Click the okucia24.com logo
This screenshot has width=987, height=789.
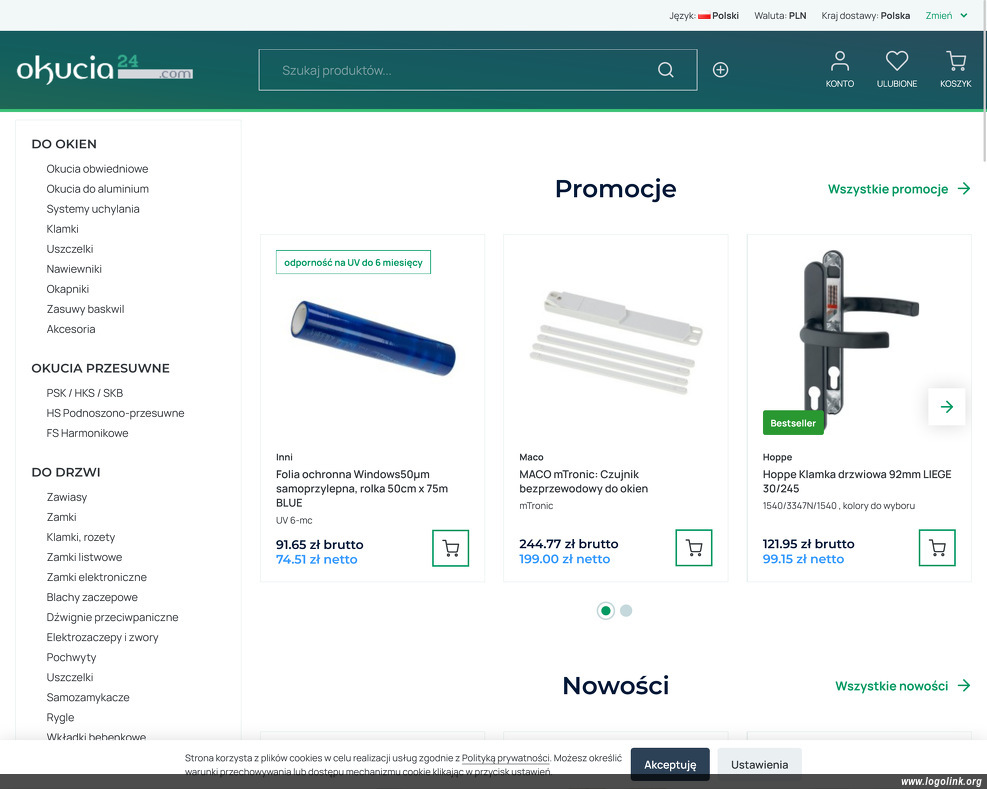point(104,69)
